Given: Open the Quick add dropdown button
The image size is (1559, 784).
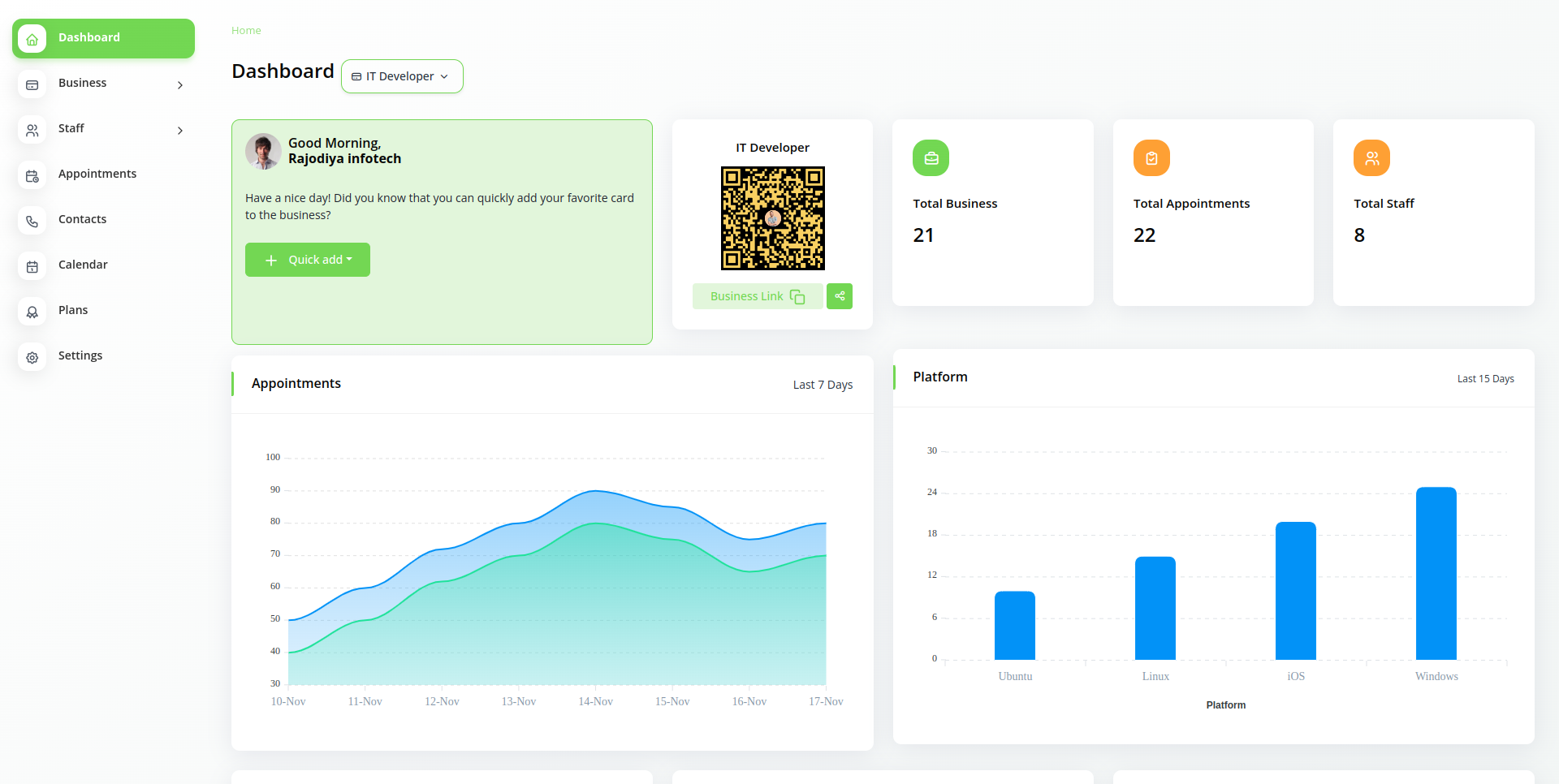Looking at the screenshot, I should (308, 260).
